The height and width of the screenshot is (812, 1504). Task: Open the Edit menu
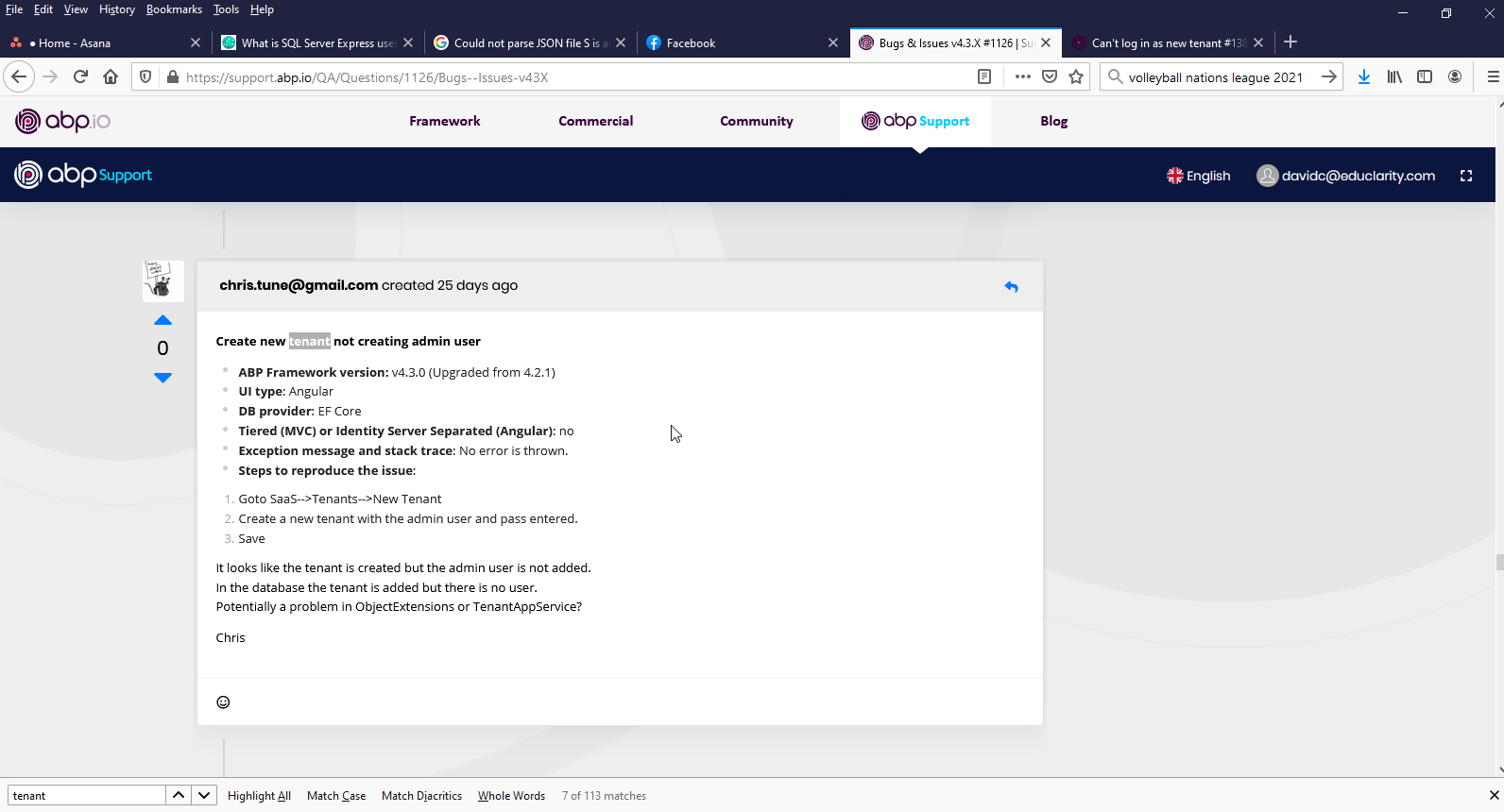(43, 9)
